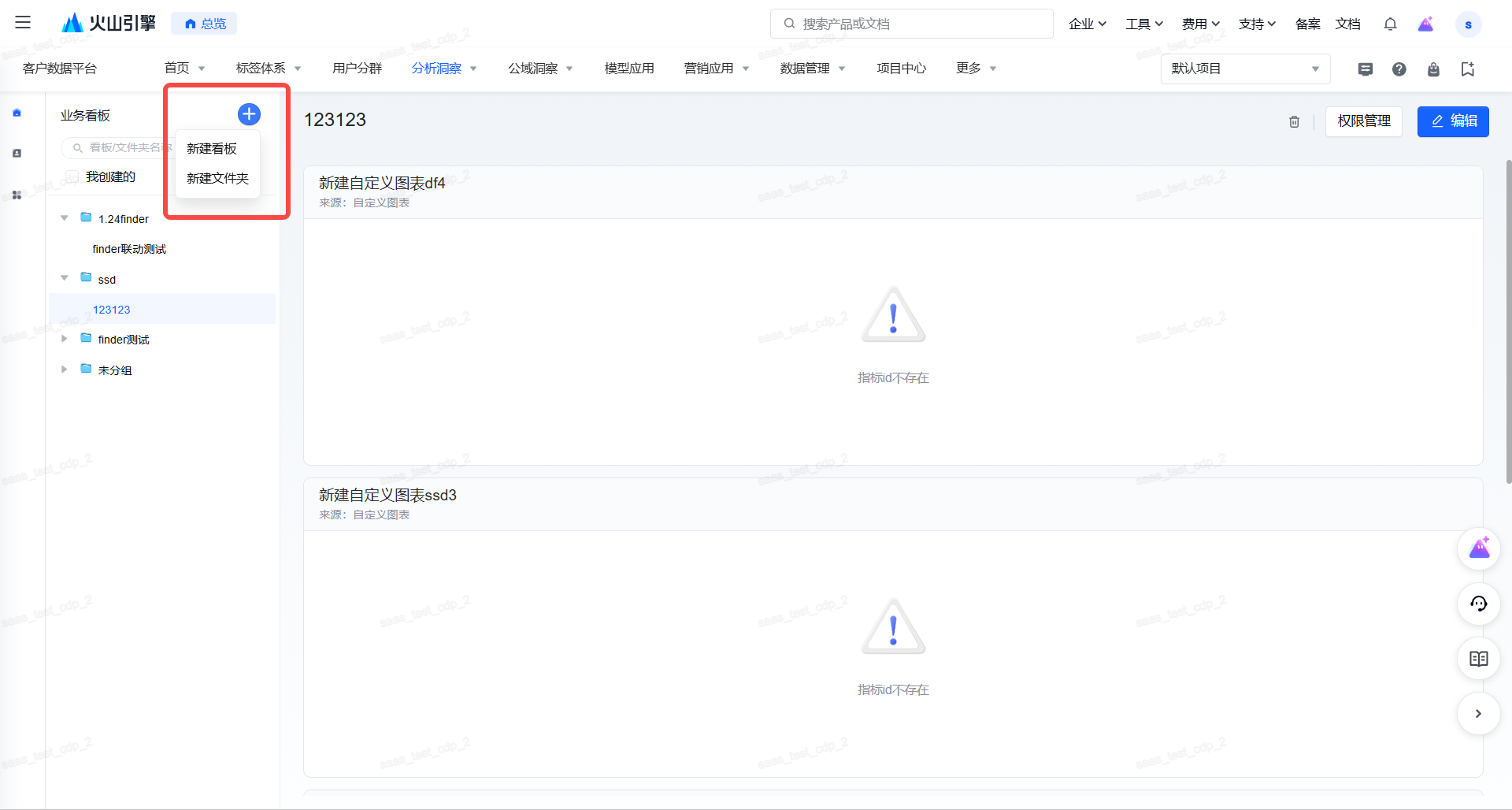Screen dimensions: 1512x810
Task: Open the message list icon beside project selector
Action: pyautogui.click(x=1366, y=69)
